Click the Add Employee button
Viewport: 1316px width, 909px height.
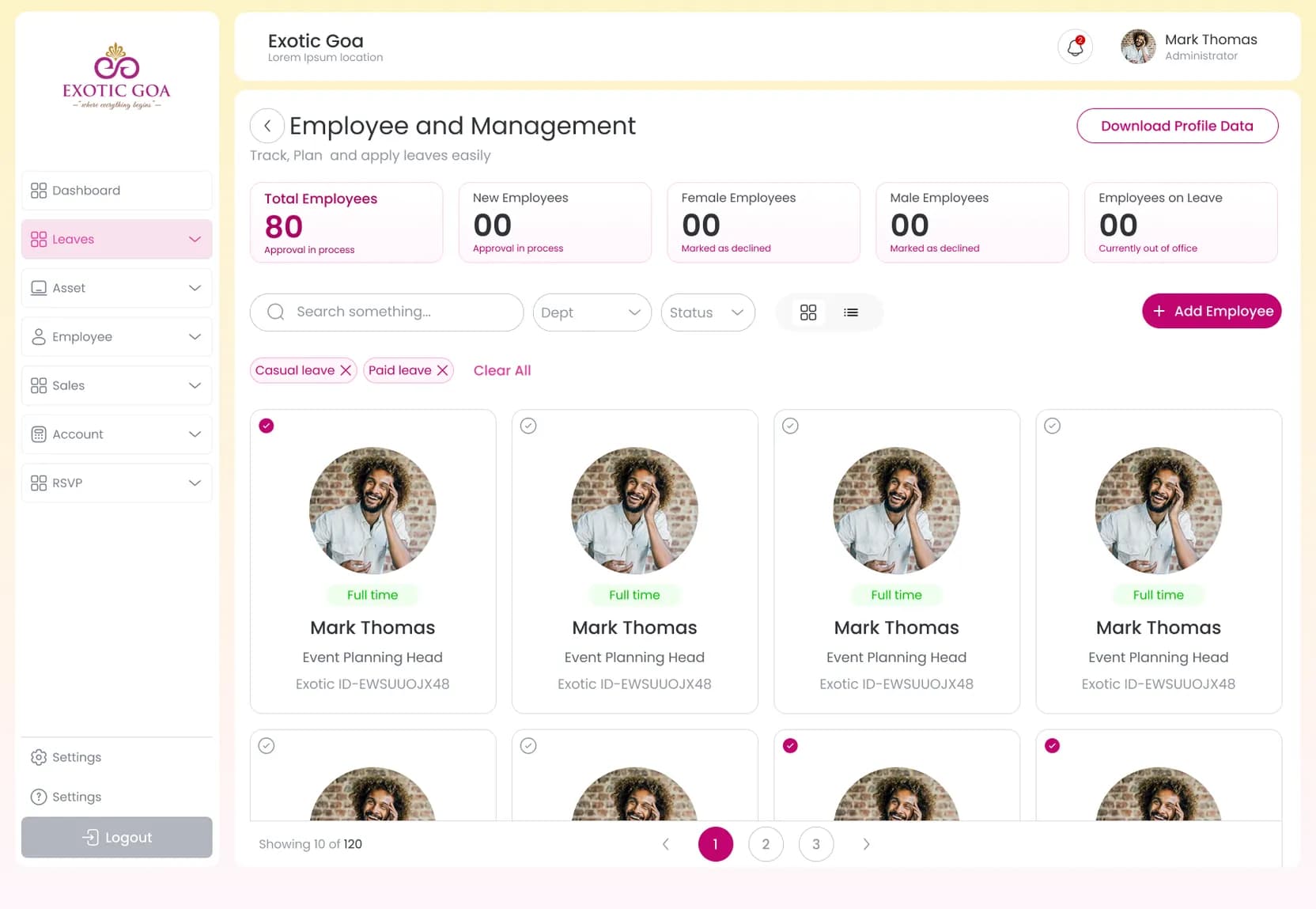click(1212, 311)
